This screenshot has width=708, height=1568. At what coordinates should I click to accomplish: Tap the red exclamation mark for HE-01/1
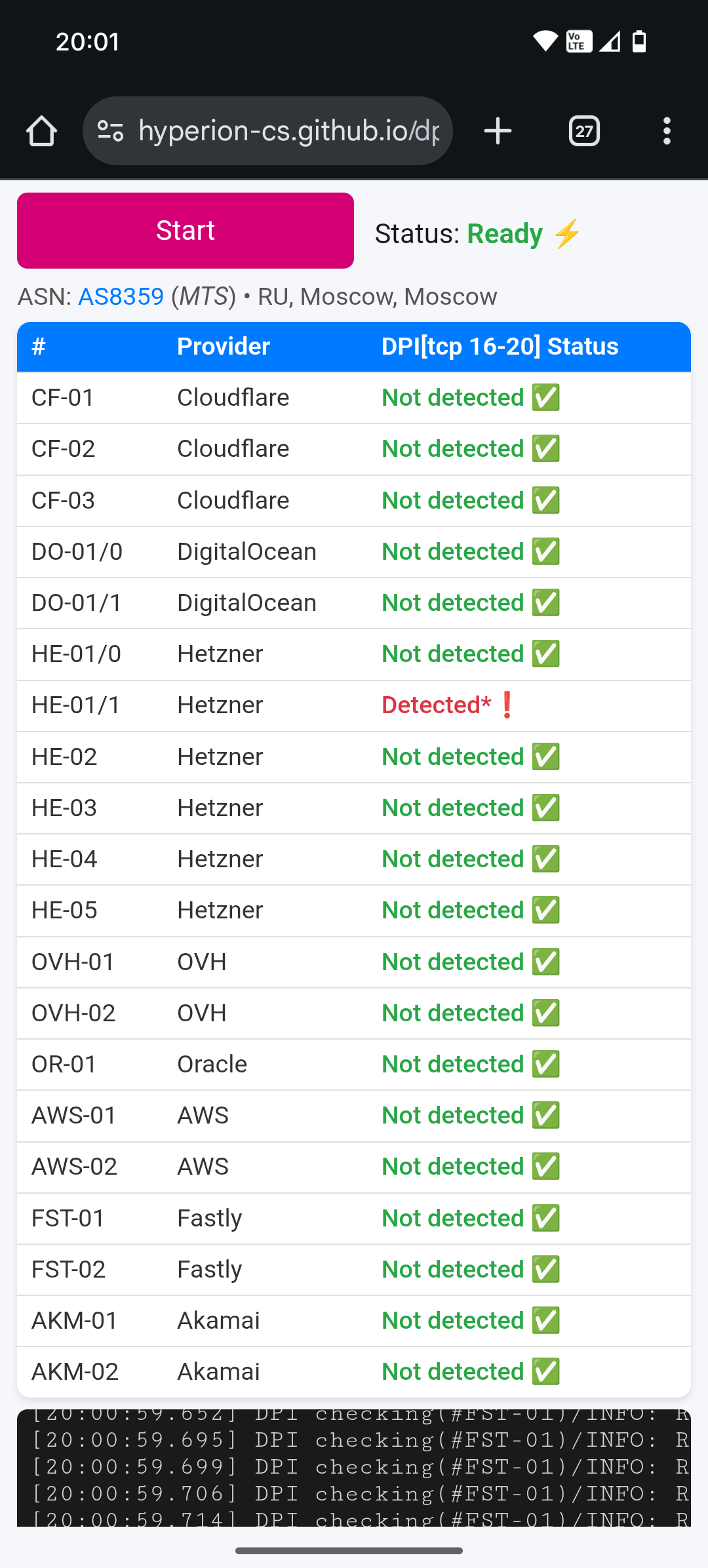[x=507, y=705]
